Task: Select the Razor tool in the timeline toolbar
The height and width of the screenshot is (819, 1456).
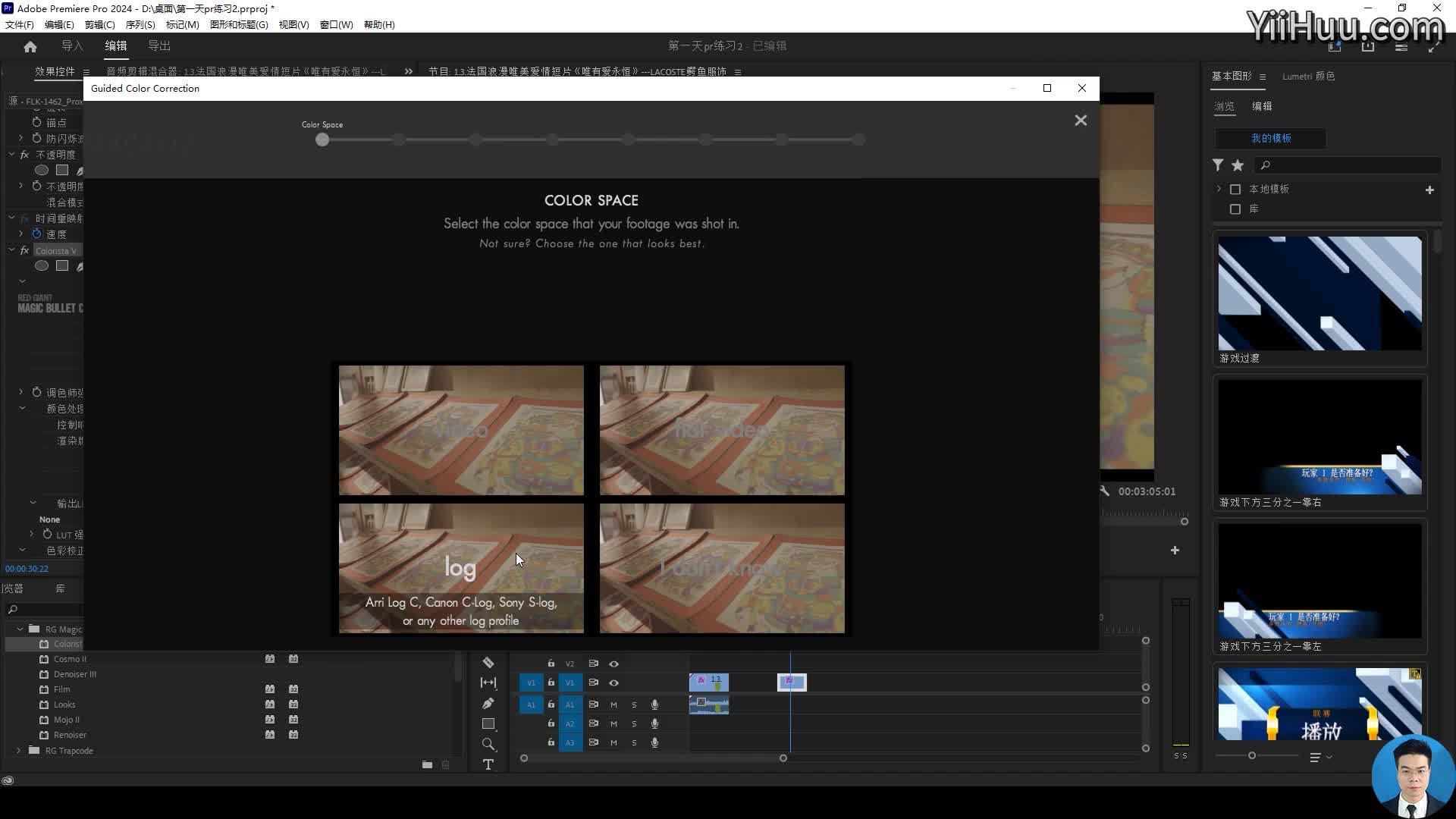Action: 488,663
